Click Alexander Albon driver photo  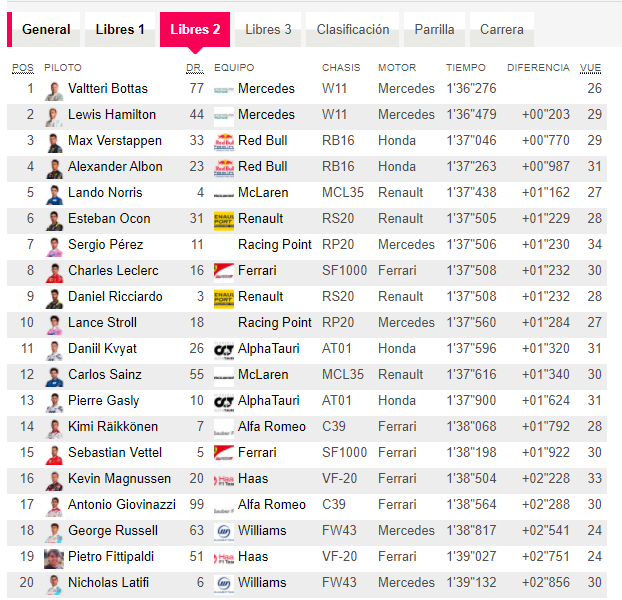click(x=54, y=169)
